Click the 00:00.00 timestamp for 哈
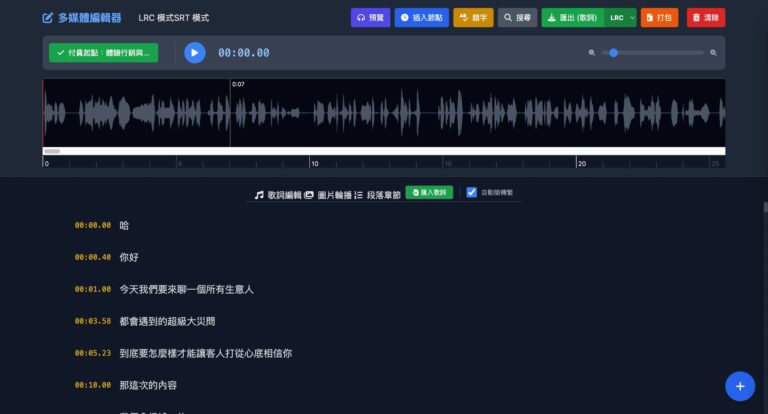768x414 pixels. point(93,225)
